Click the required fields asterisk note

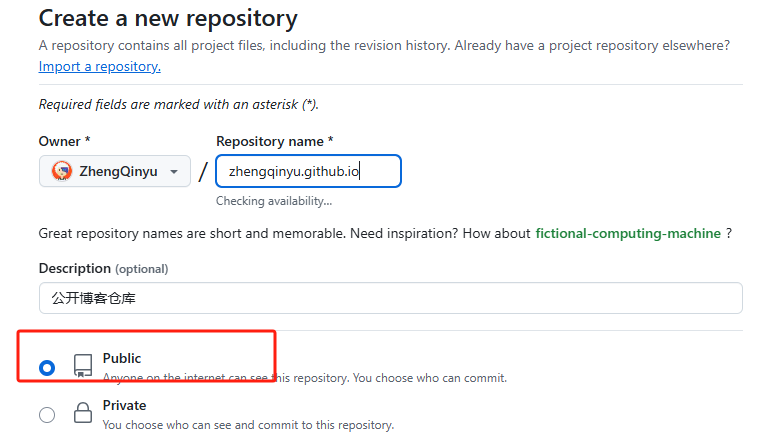click(x=179, y=104)
